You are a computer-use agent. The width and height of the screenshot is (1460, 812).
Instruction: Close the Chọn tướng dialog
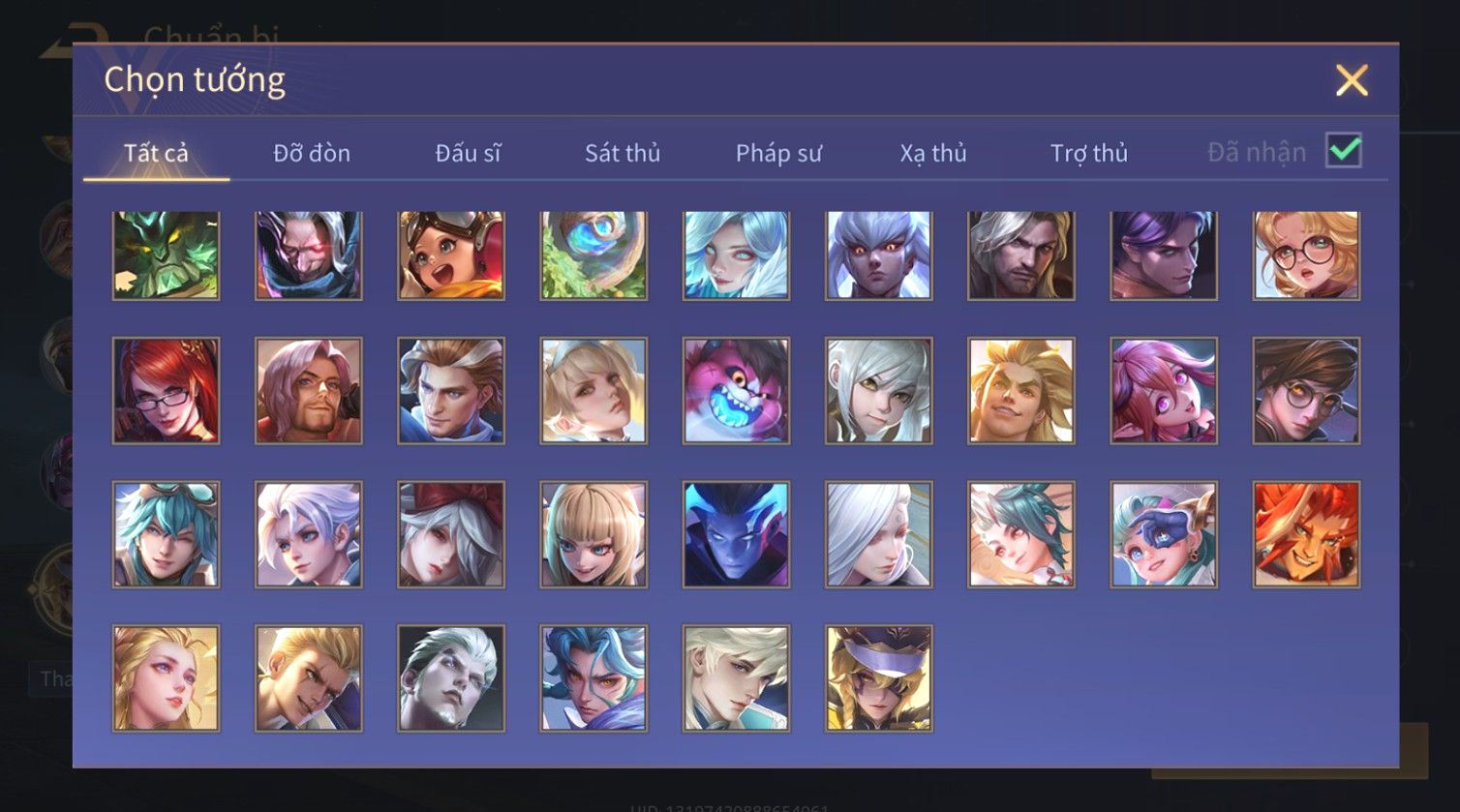1352,80
